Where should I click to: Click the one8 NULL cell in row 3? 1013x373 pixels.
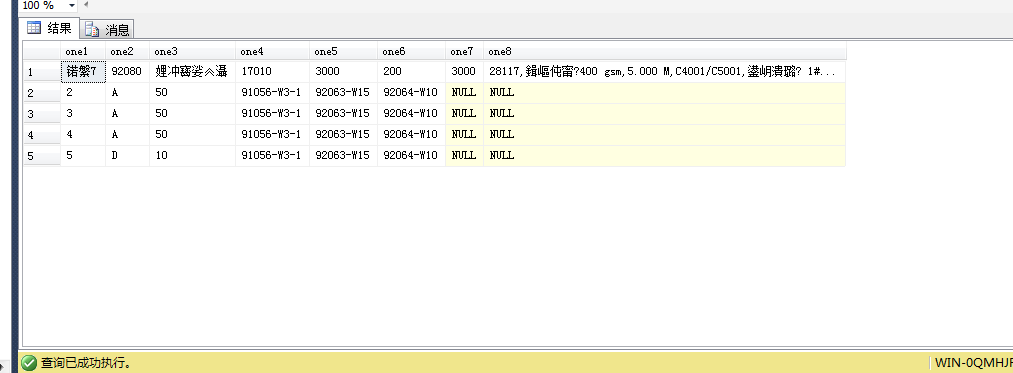click(x=665, y=114)
